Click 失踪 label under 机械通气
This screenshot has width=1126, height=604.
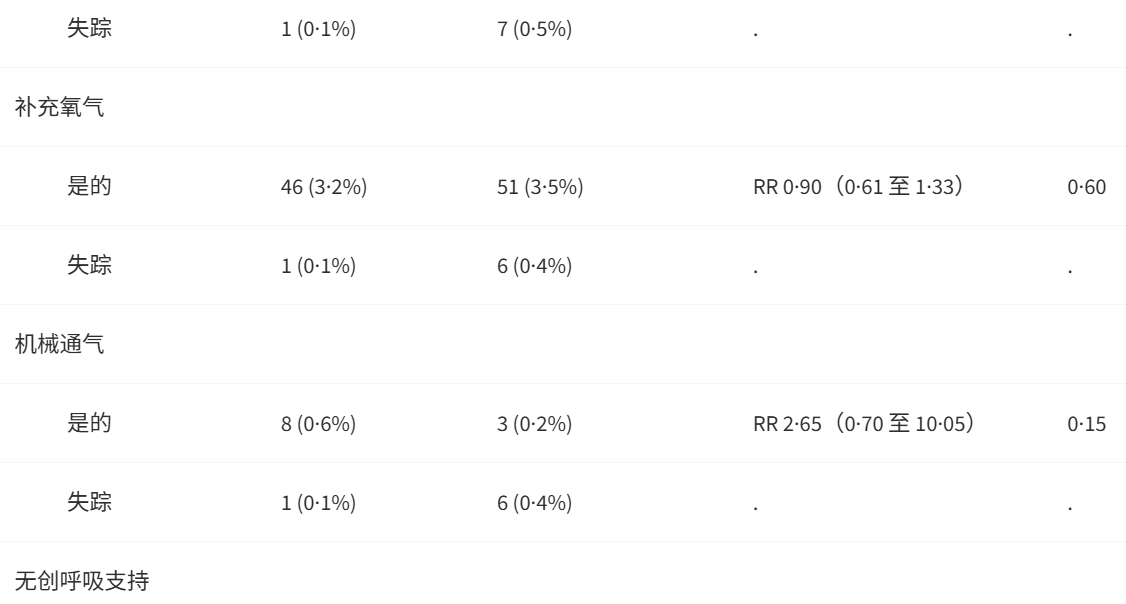[90, 502]
